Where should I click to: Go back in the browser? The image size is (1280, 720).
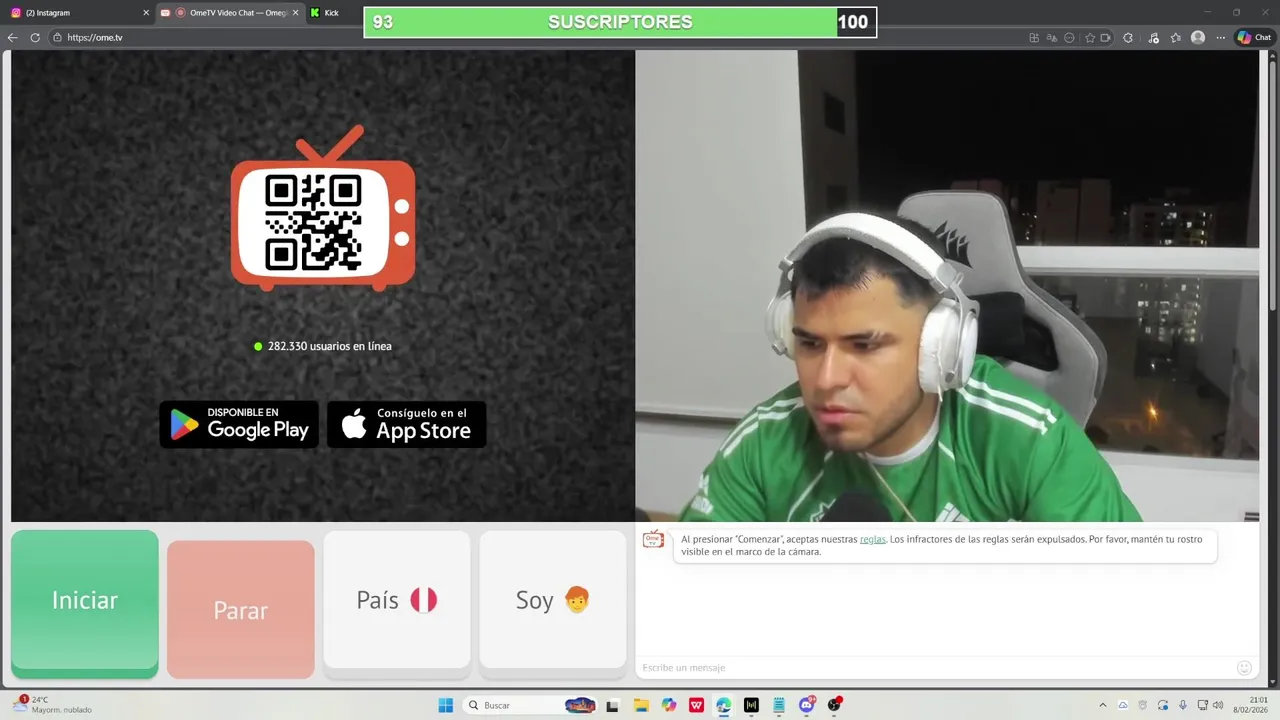point(13,38)
